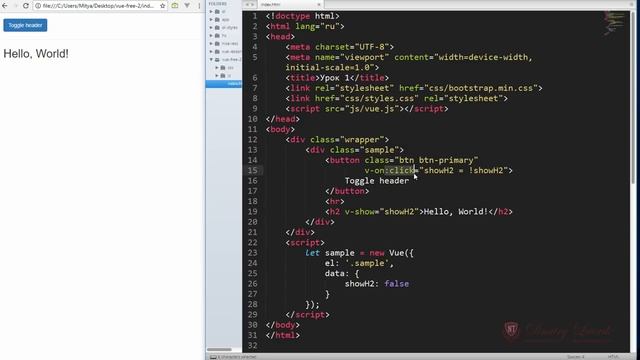The height and width of the screenshot is (360, 640).
Task: Click the doctype html declaration
Action: coord(303,16)
